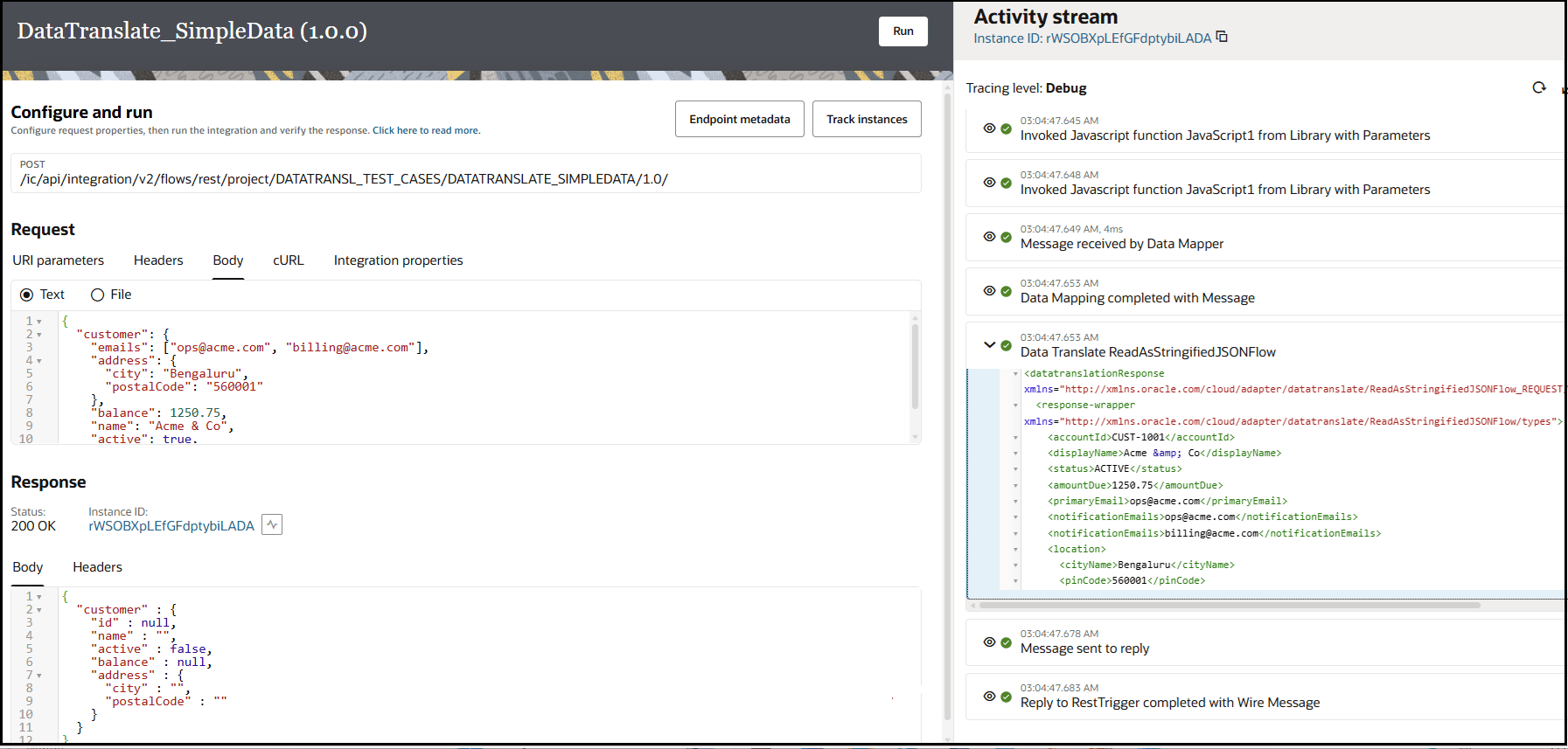Fold request body customer object line 2
Viewport: 1568px width, 749px height.
[39, 335]
